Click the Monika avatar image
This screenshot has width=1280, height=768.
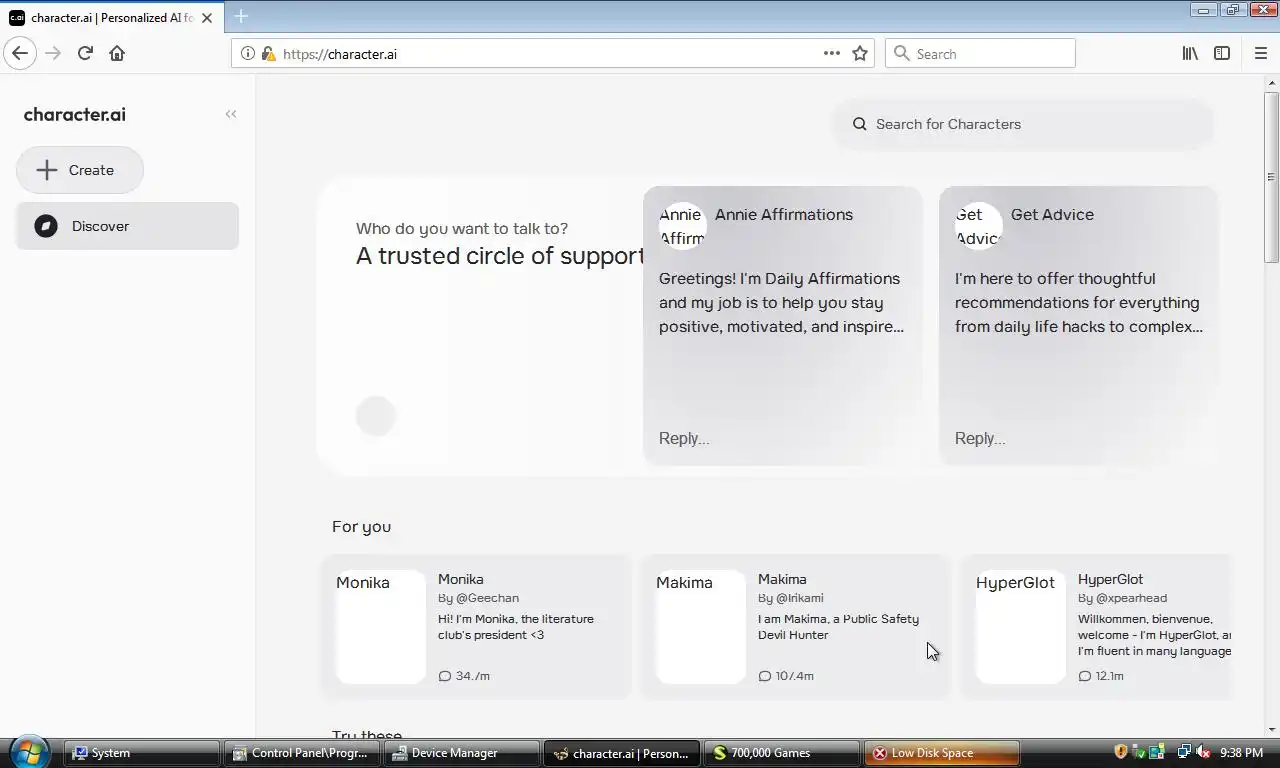[381, 627]
